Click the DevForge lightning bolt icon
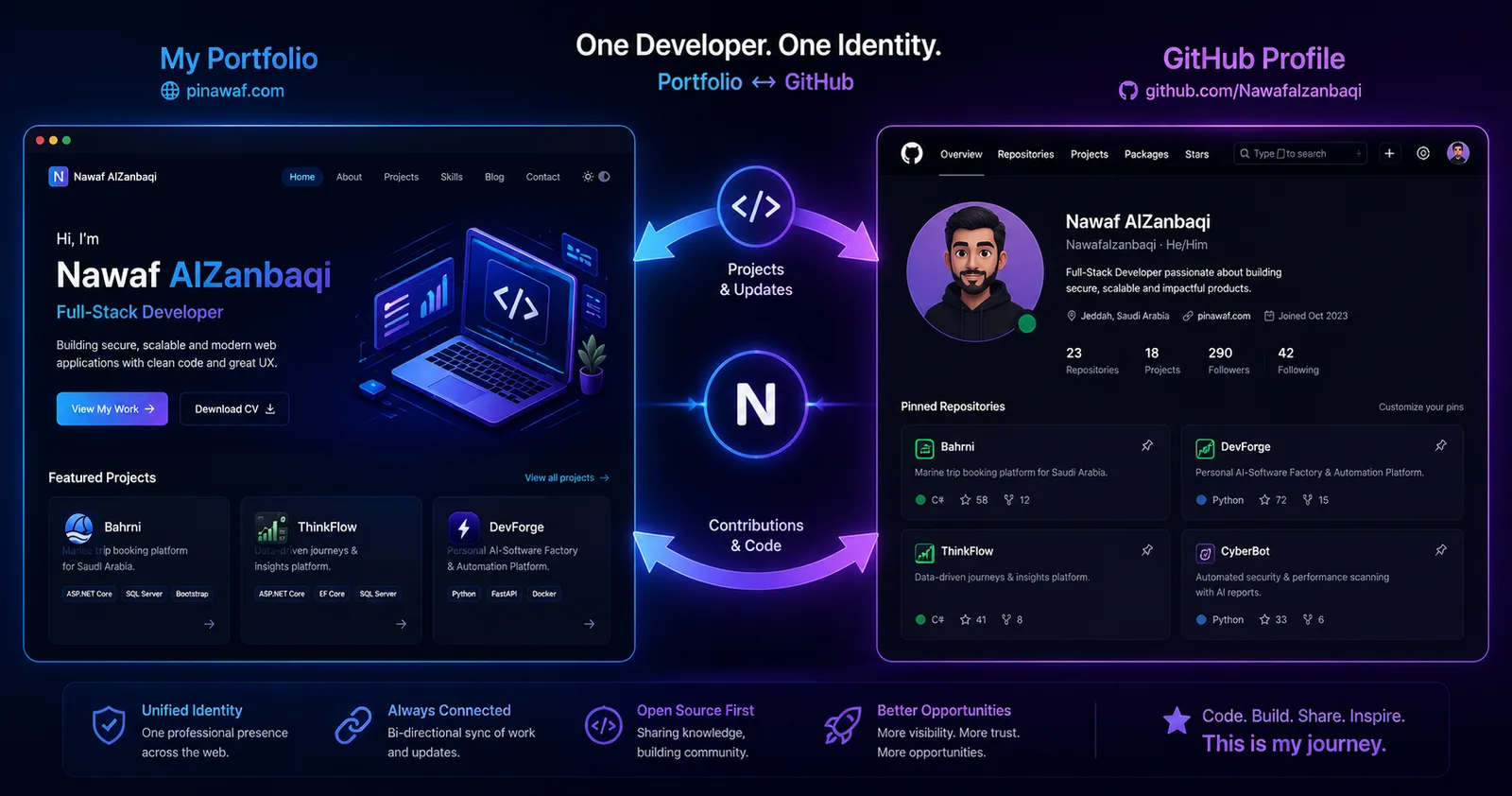Screen dimensions: 1512x796 pos(464,528)
